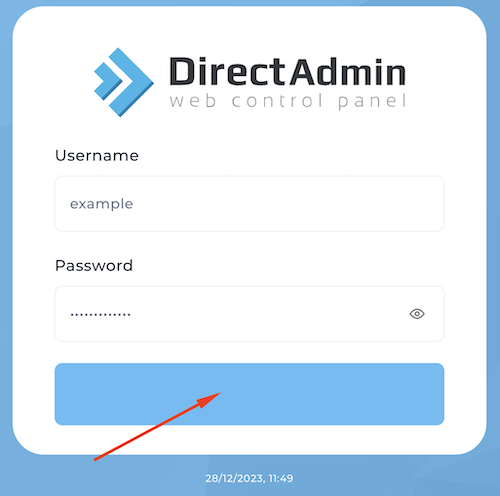Image resolution: width=500 pixels, height=496 pixels.
Task: Click empty space right of password dots
Action: [267, 314]
